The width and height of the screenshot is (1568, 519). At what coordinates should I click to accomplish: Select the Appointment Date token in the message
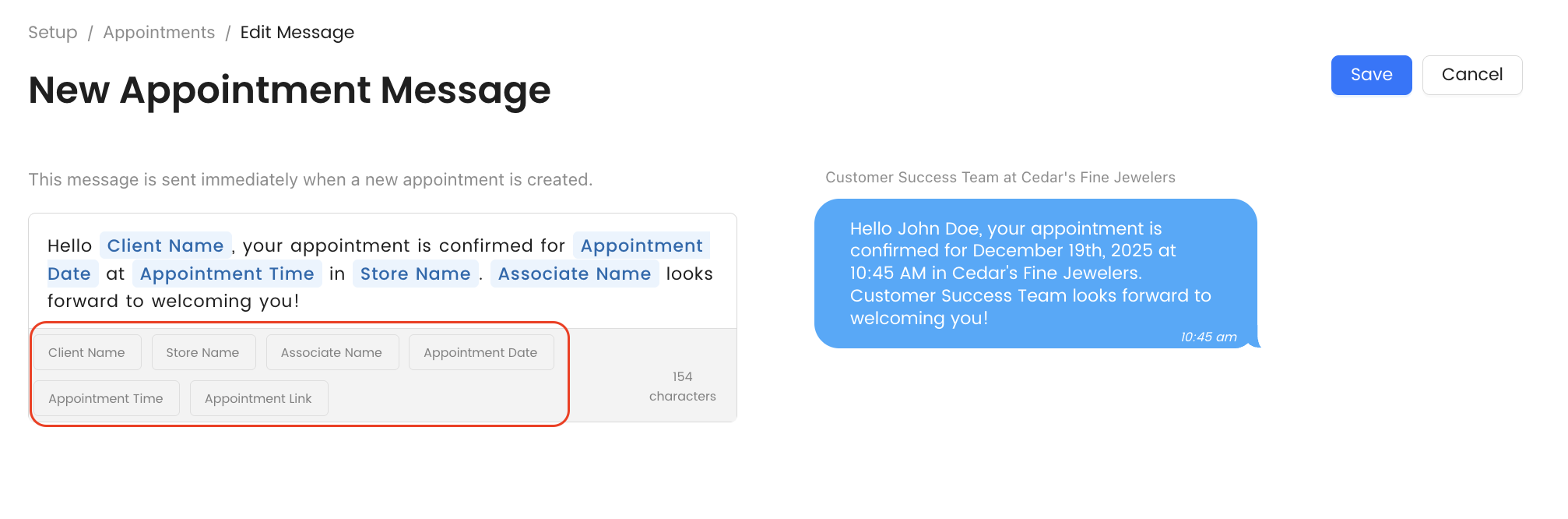(x=642, y=245)
